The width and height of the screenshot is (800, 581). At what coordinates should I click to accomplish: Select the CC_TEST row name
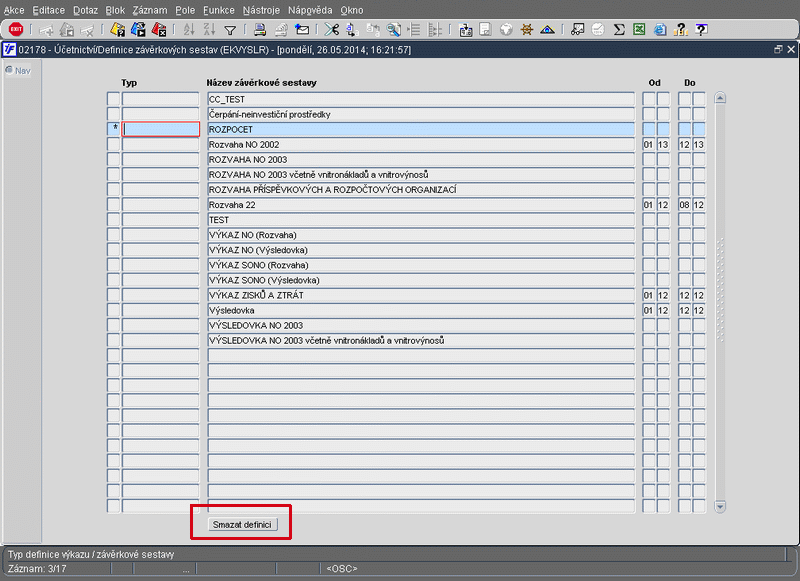(421, 99)
